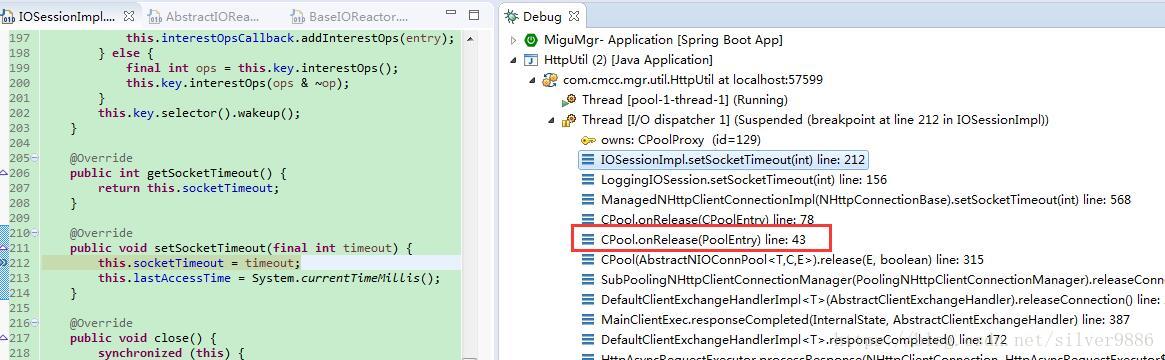The height and width of the screenshot is (360, 1165).
Task: Click 'return this.socketTimeout;' code line
Action: click(x=189, y=188)
